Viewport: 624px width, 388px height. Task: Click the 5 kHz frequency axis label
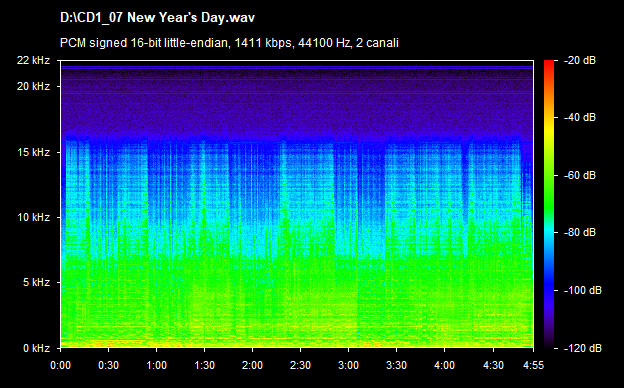click(x=36, y=283)
